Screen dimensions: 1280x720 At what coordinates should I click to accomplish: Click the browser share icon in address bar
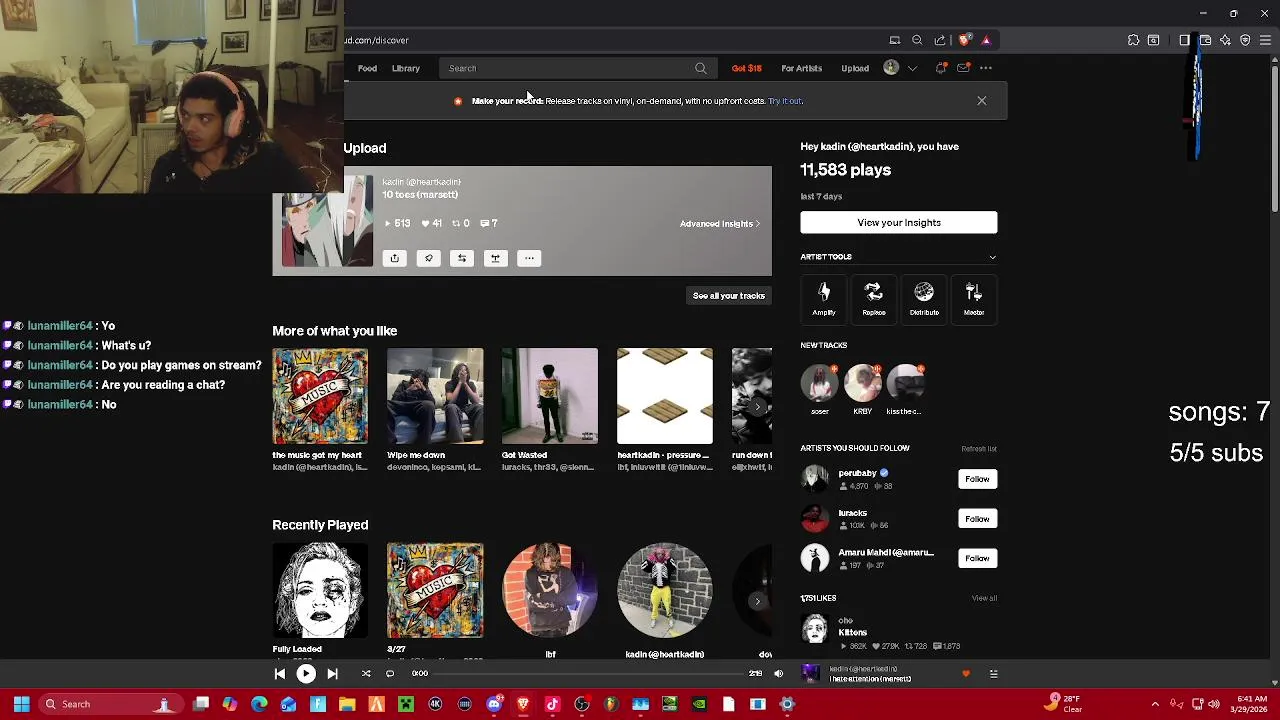coord(940,40)
